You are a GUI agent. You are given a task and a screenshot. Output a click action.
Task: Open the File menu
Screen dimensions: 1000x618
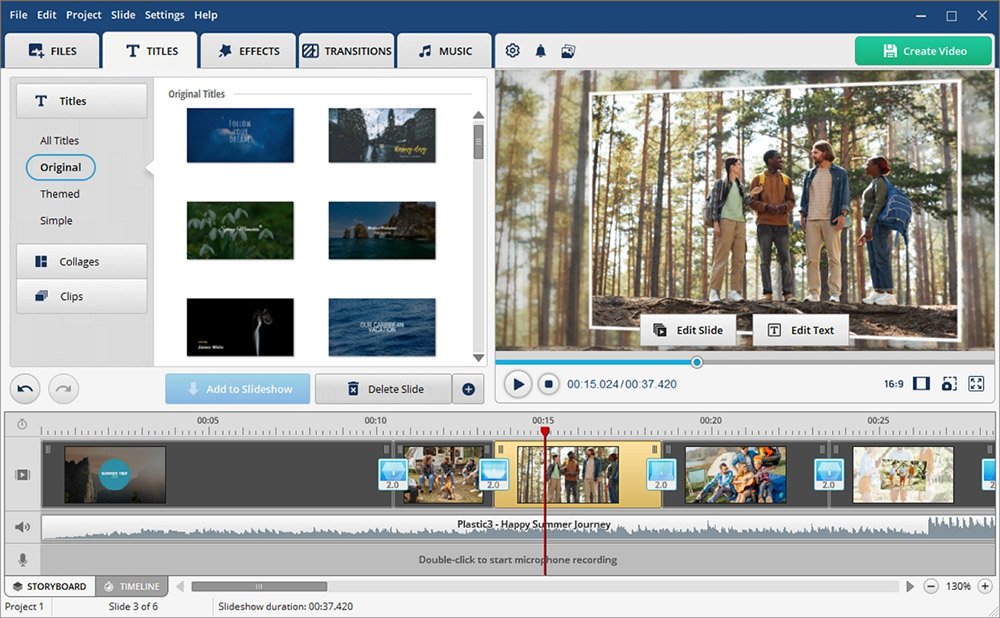click(18, 15)
